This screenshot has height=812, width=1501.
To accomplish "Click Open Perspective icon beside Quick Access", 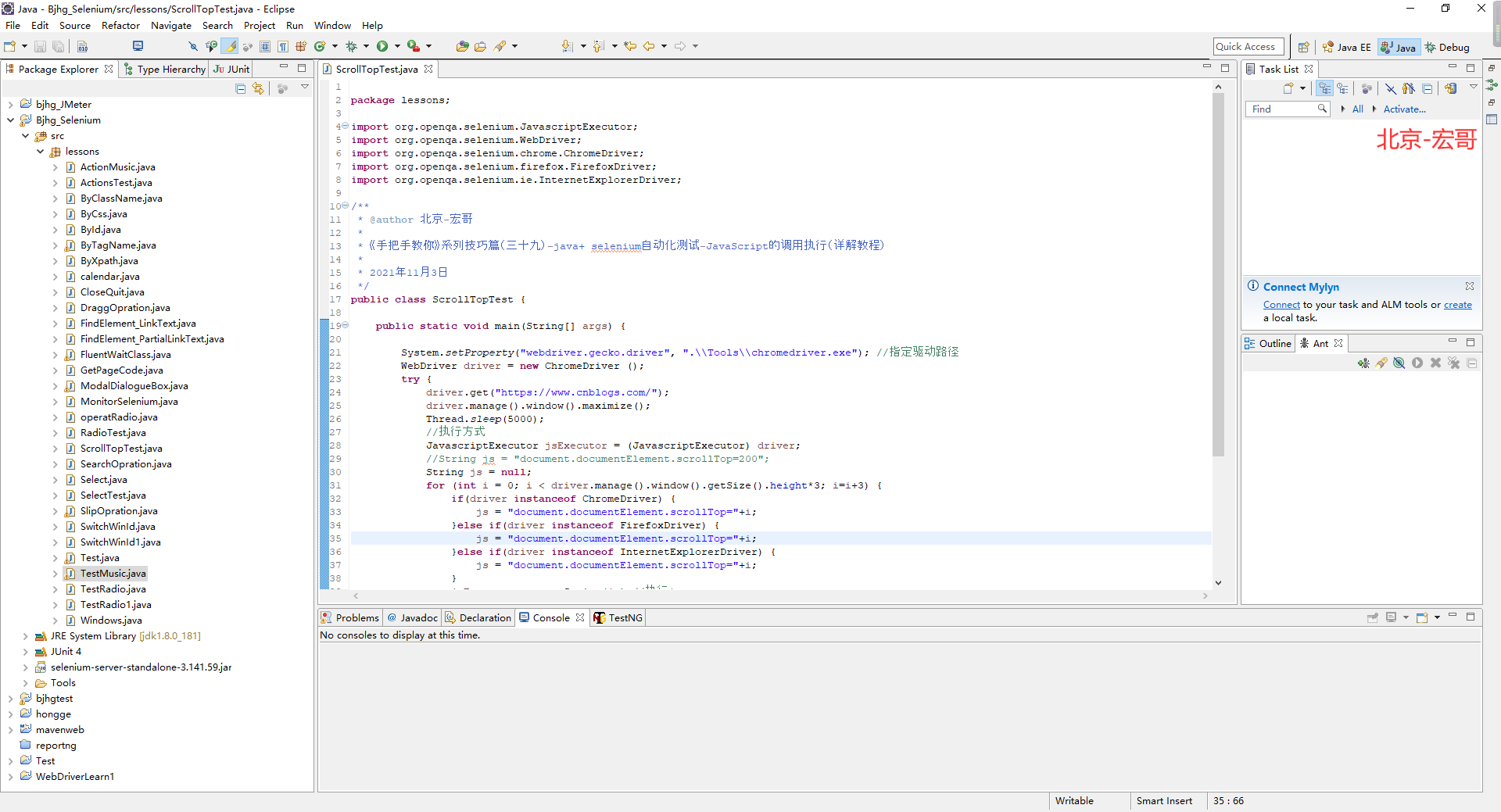I will 1303,48.
